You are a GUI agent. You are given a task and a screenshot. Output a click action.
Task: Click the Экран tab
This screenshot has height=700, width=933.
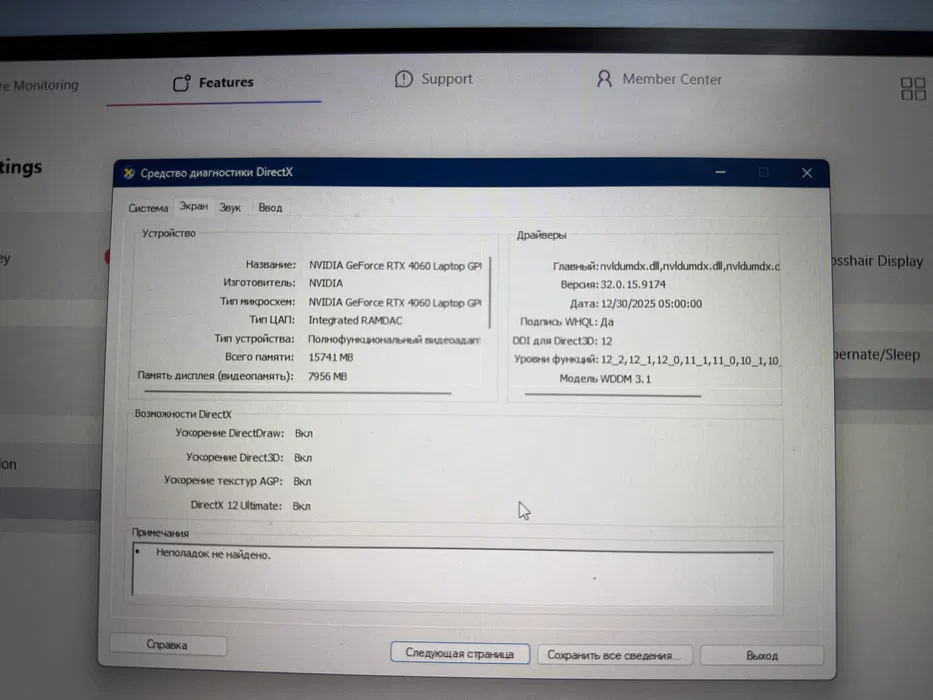[x=193, y=206]
